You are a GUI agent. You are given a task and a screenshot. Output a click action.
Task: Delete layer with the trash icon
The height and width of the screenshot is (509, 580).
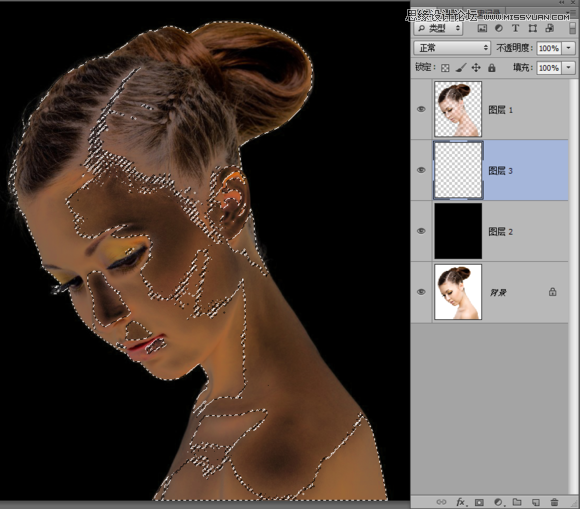554,502
